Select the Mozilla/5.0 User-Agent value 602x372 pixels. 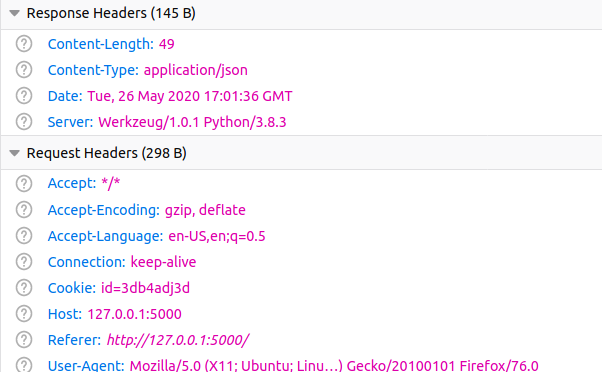pos(334,365)
